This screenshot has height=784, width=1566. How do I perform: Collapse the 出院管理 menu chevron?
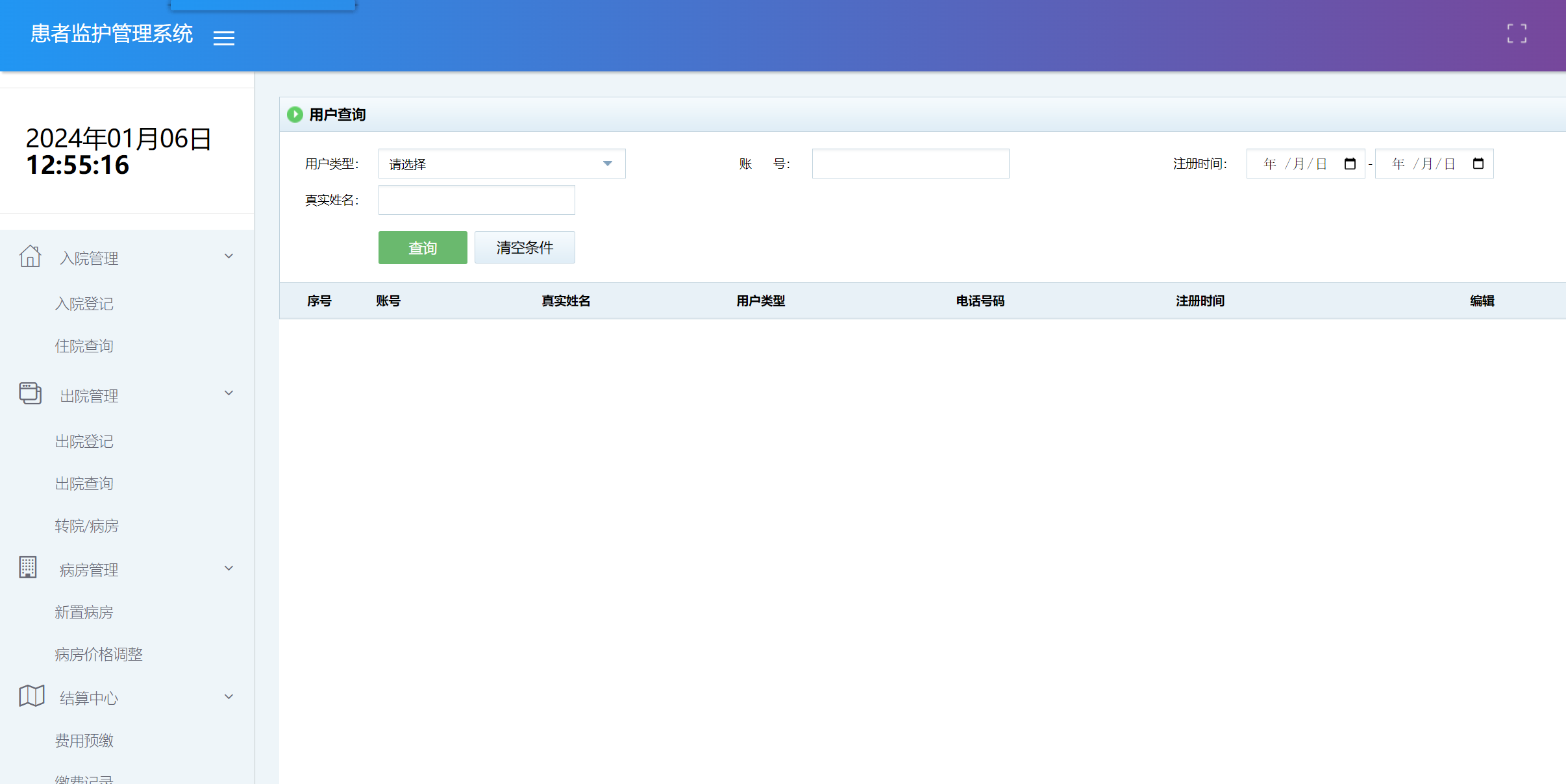pos(229,393)
